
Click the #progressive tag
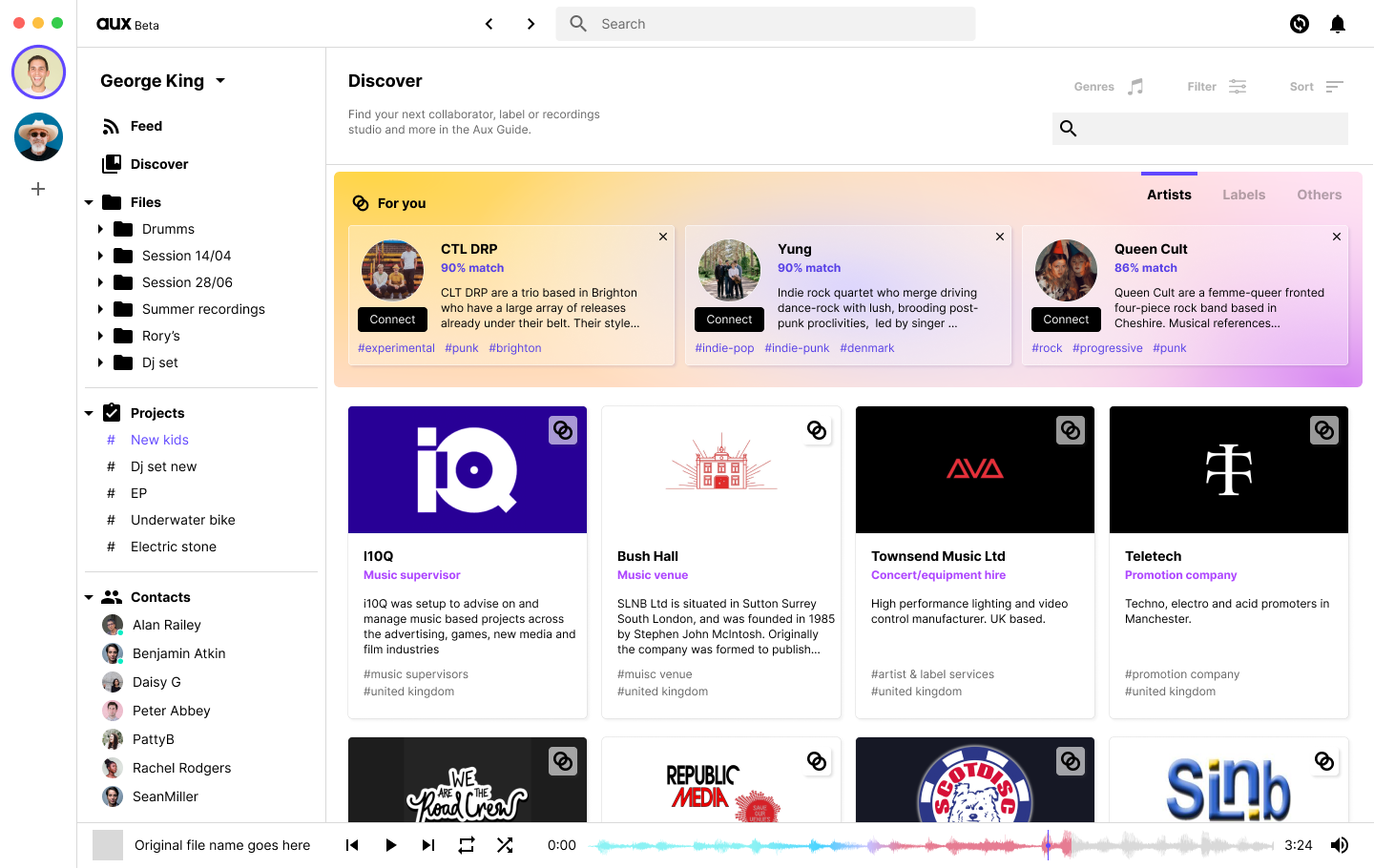coord(1107,348)
